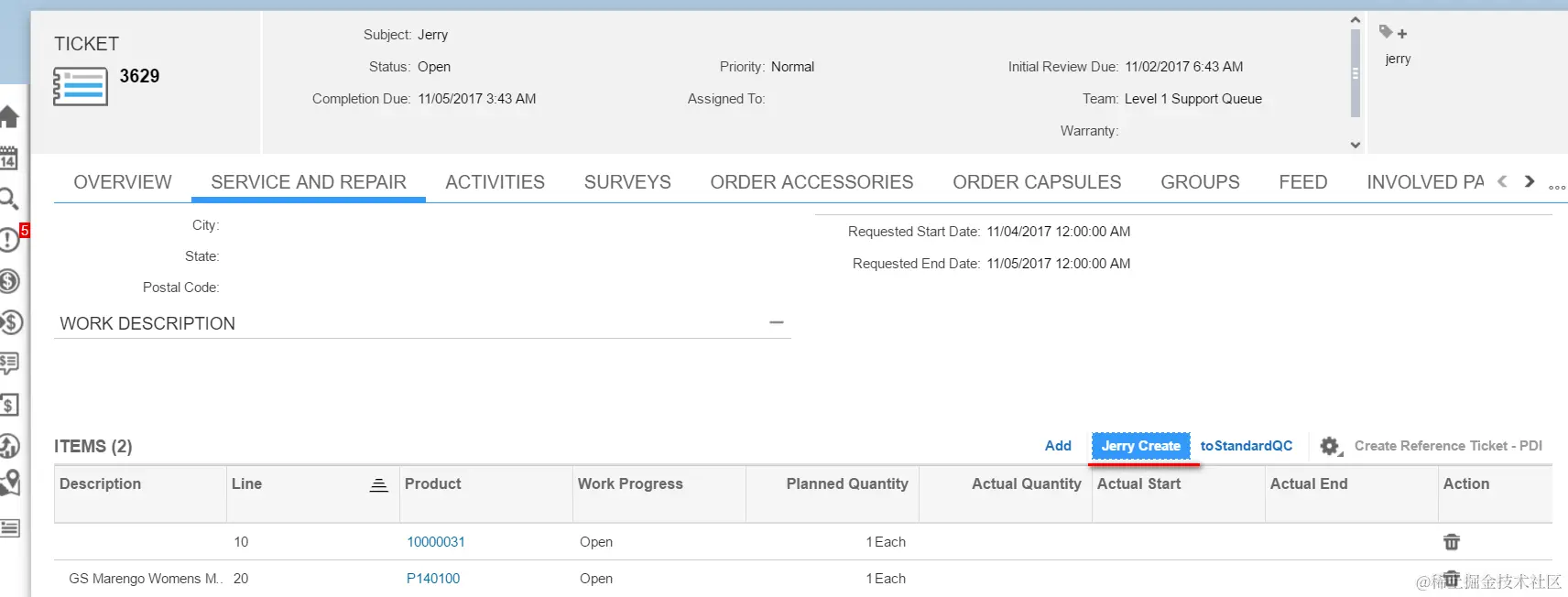The width and height of the screenshot is (1568, 597).
Task: Click Initial Review Due value 11/02/2017
Action: 1184,67
